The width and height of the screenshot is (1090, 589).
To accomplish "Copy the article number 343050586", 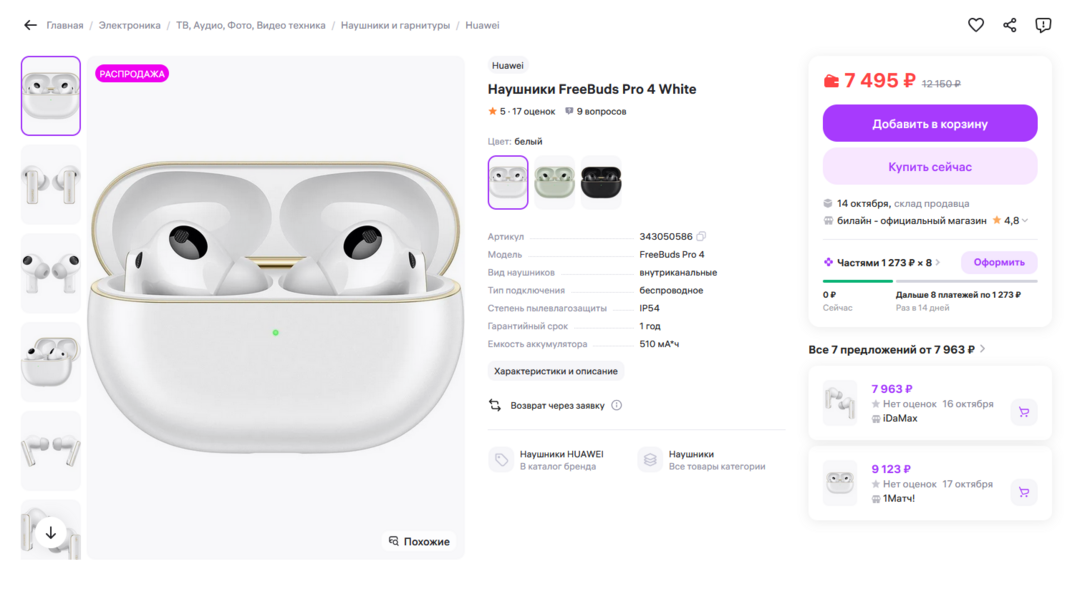I will coord(701,237).
